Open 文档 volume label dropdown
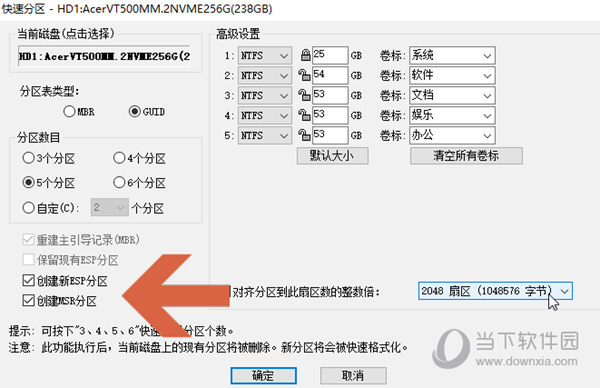 (x=452, y=95)
